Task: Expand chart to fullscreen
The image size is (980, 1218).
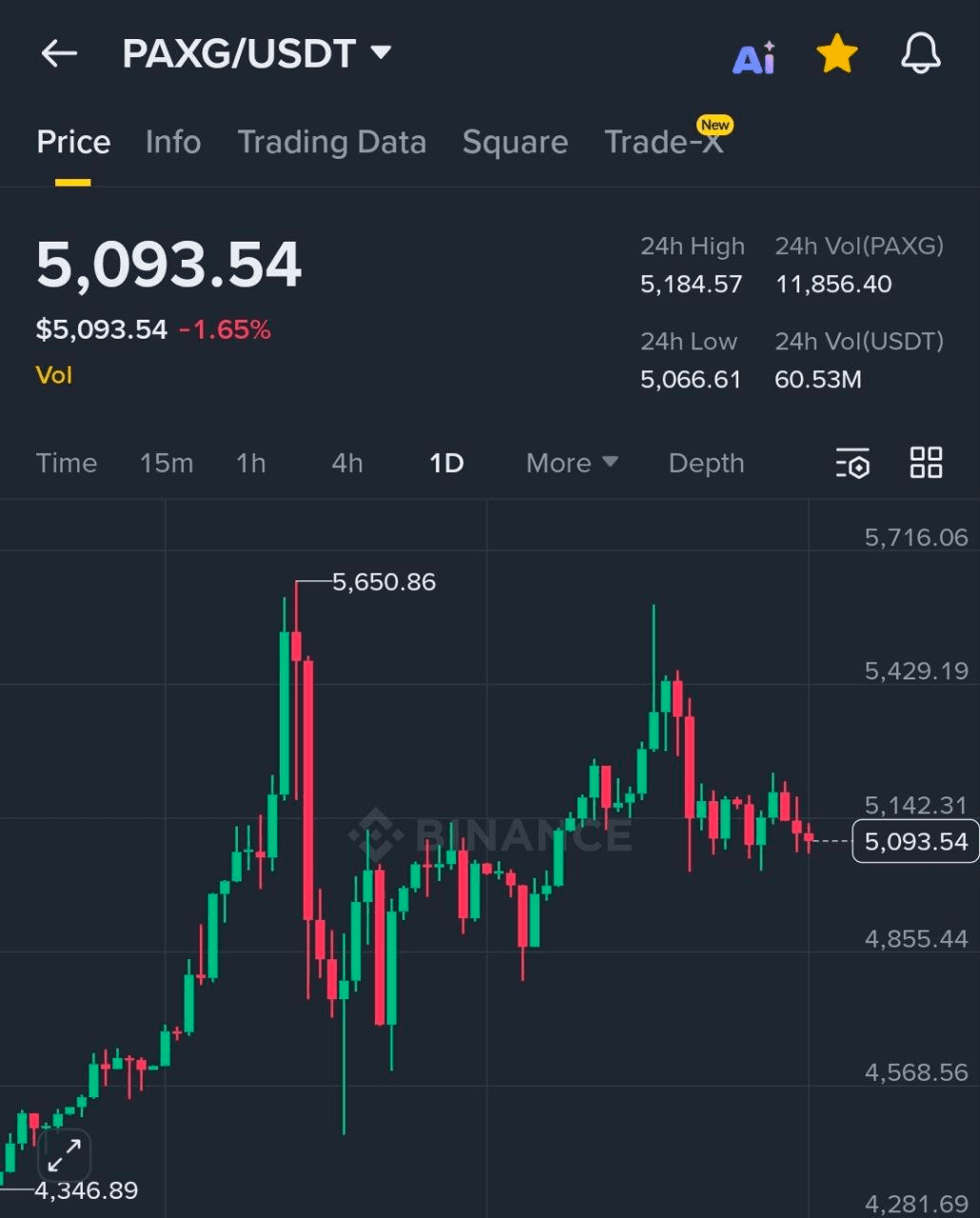Action: [x=64, y=1156]
